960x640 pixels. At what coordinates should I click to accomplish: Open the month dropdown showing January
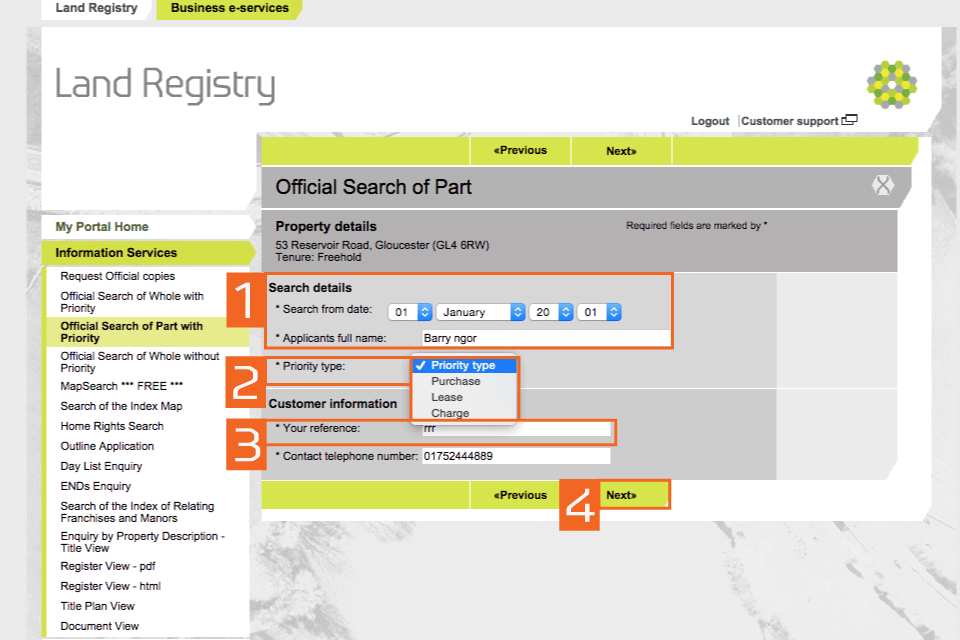point(481,312)
